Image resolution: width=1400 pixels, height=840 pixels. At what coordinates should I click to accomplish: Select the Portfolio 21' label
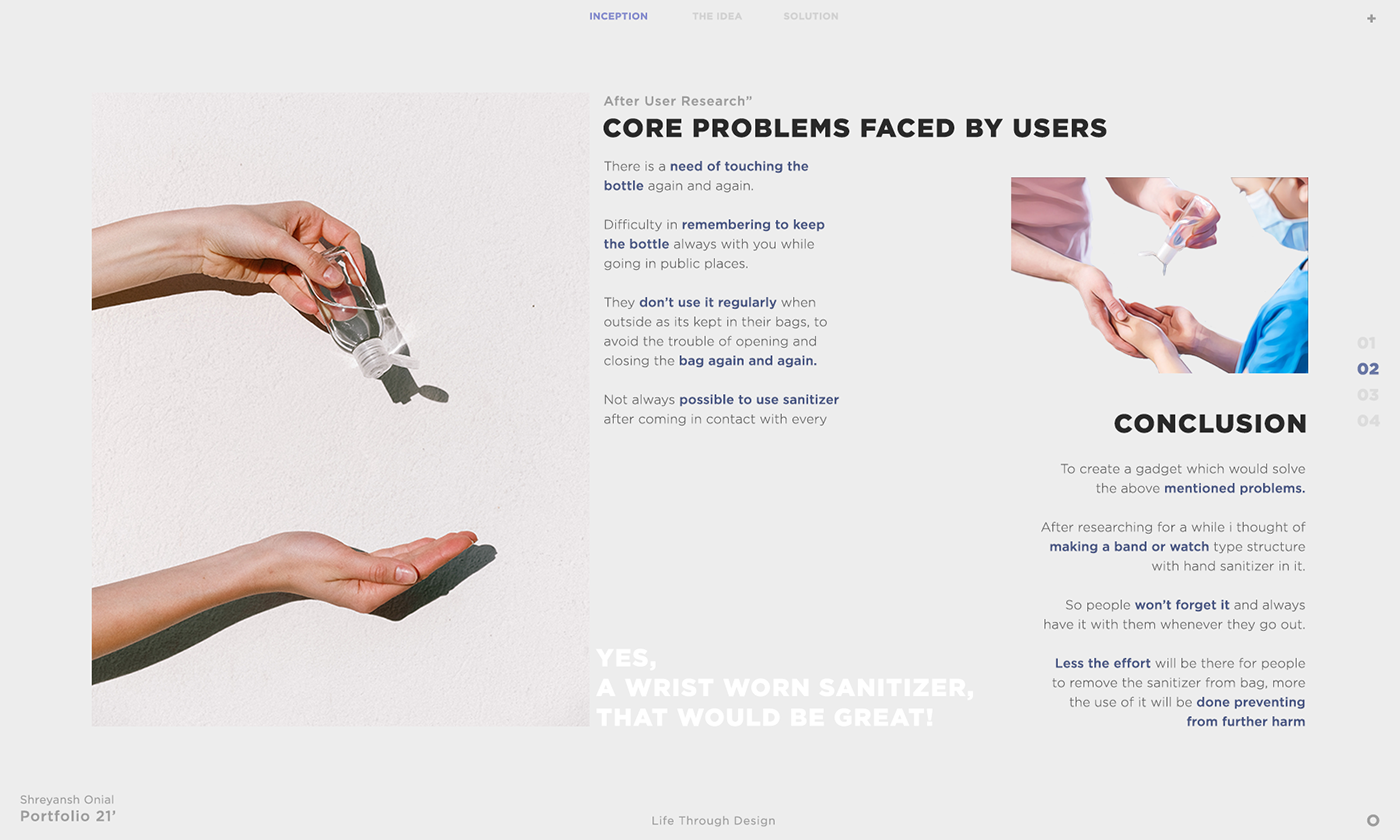(x=68, y=815)
